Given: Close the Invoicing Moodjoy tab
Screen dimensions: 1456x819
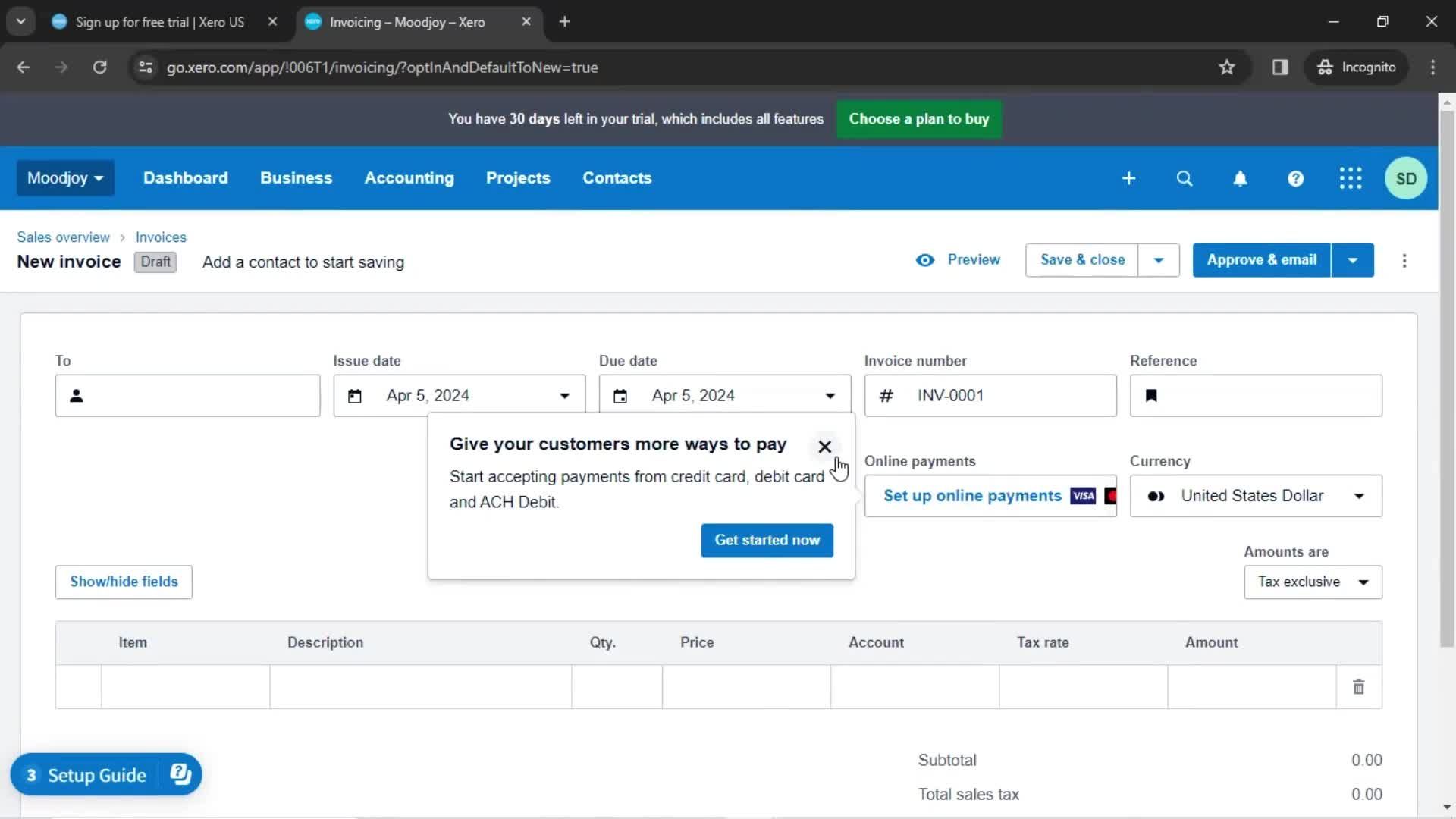Looking at the screenshot, I should 526,22.
